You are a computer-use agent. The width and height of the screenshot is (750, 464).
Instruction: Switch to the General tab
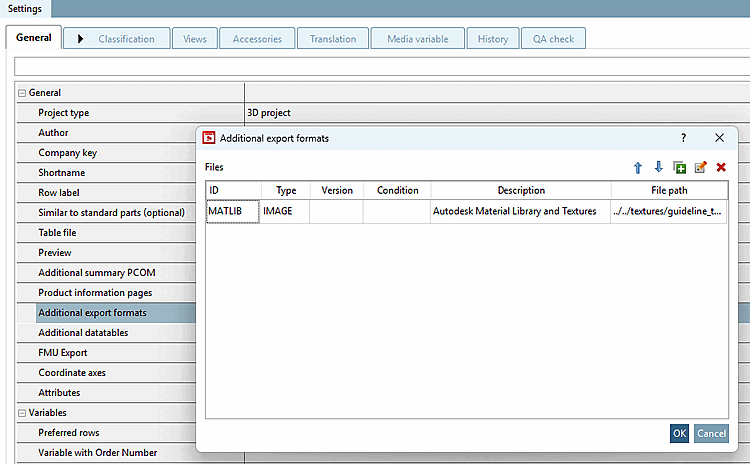(33, 37)
